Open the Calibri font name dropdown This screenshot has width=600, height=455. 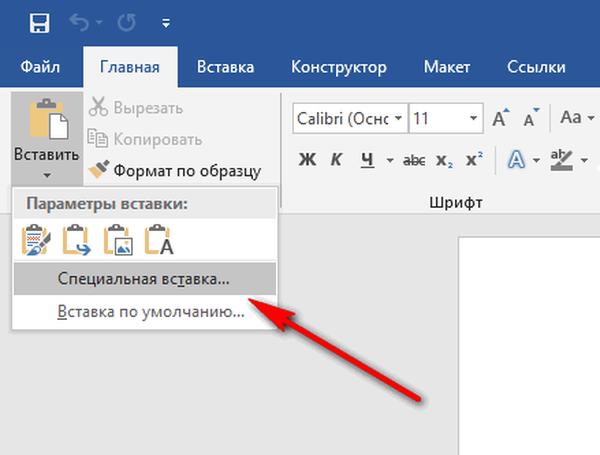coord(400,119)
